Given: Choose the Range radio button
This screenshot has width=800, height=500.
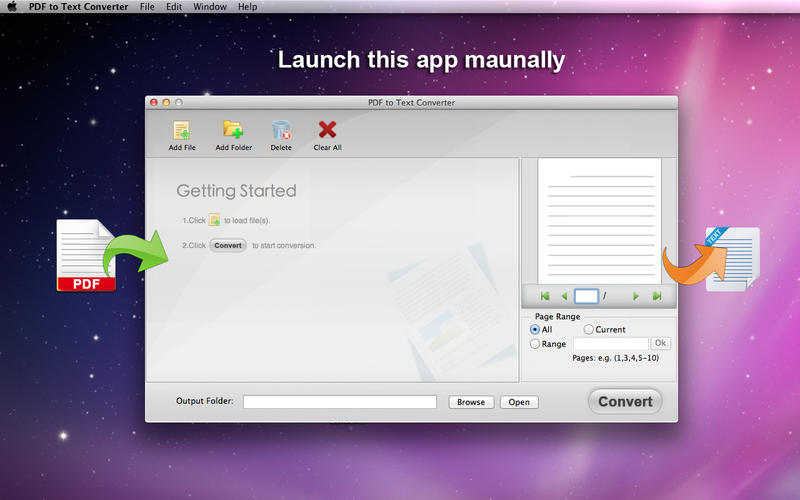Looking at the screenshot, I should point(535,344).
